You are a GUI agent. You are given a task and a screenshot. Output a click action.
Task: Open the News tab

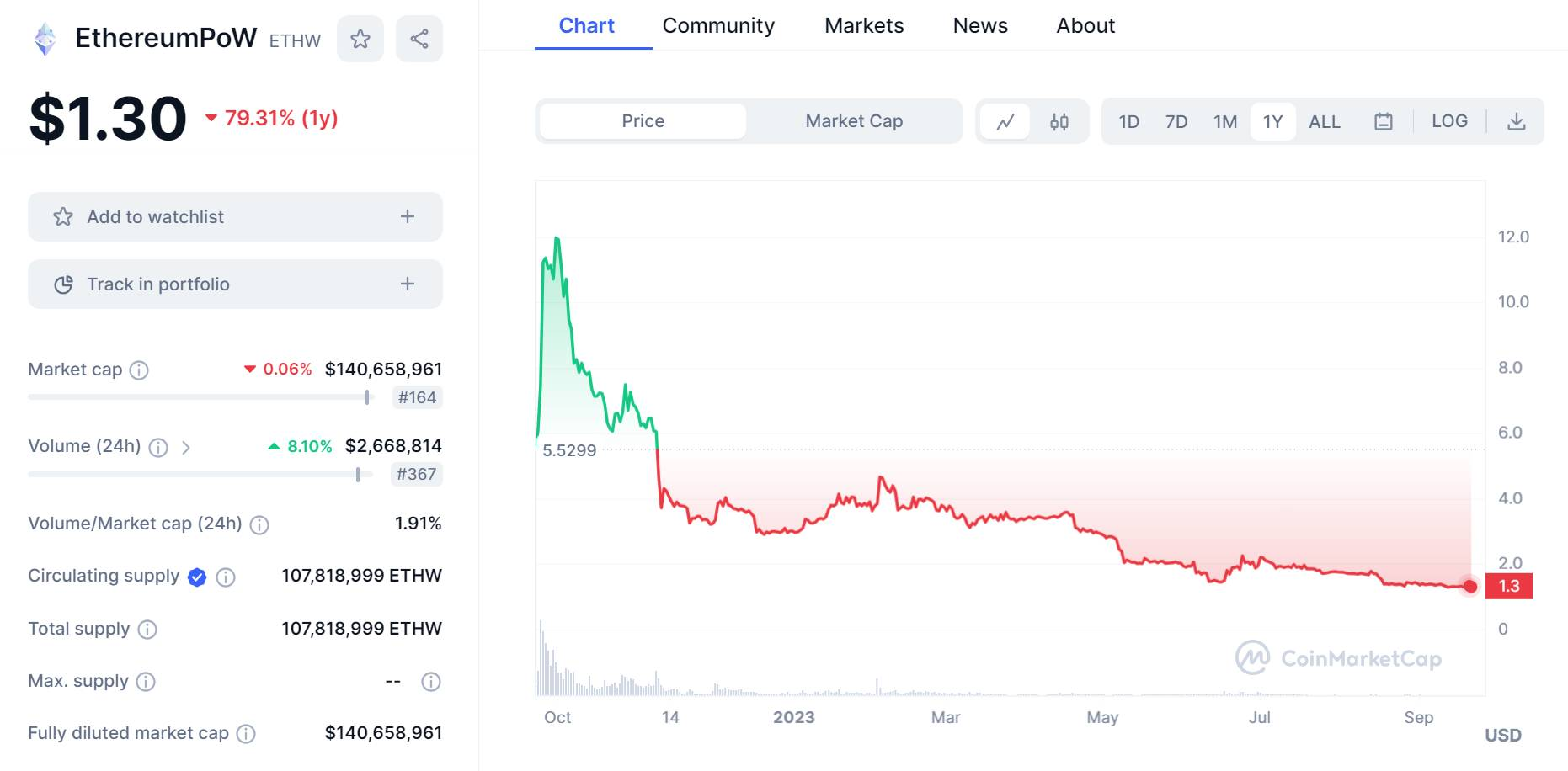click(980, 26)
